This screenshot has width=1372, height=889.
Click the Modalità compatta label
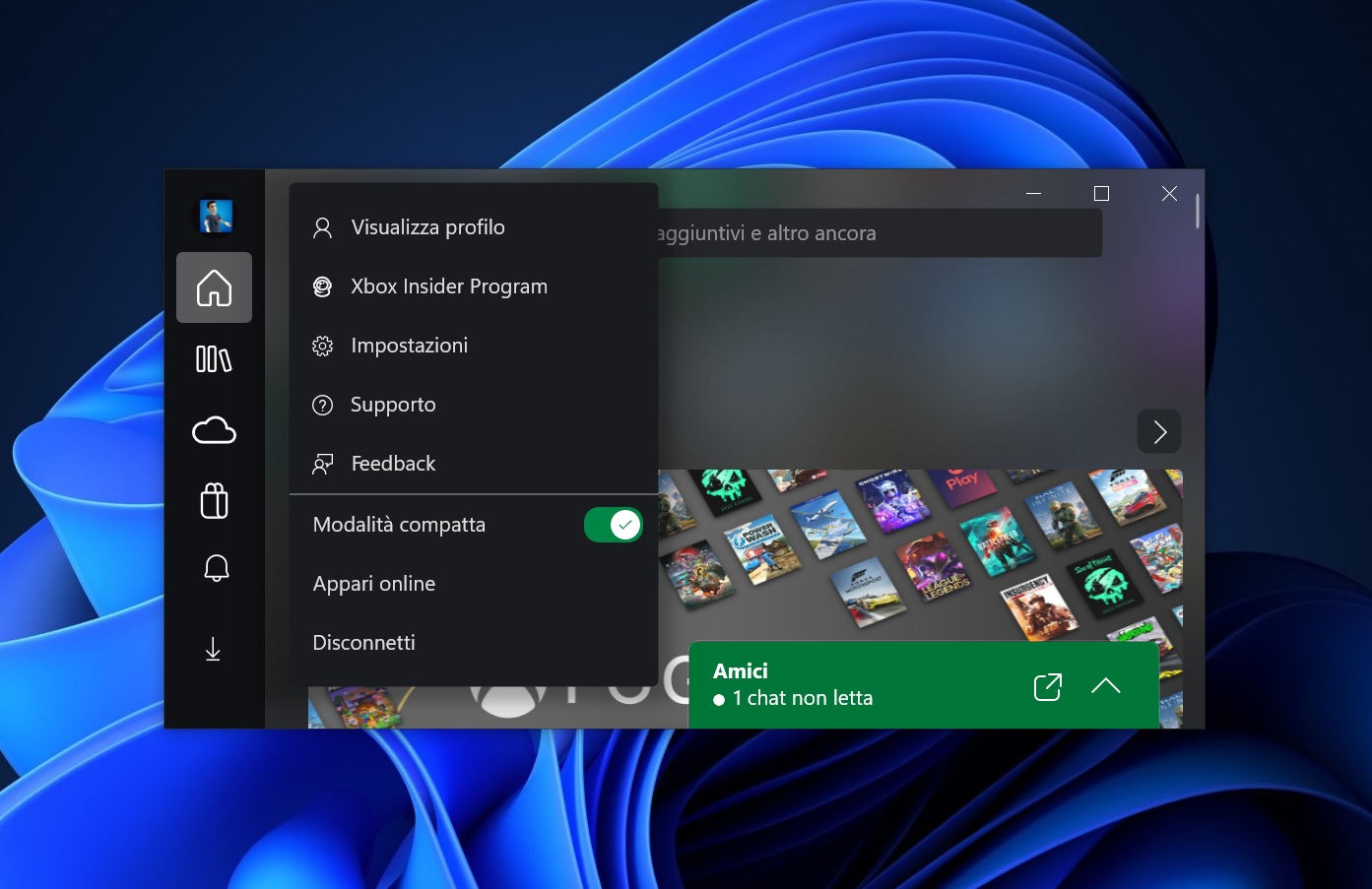click(x=399, y=525)
